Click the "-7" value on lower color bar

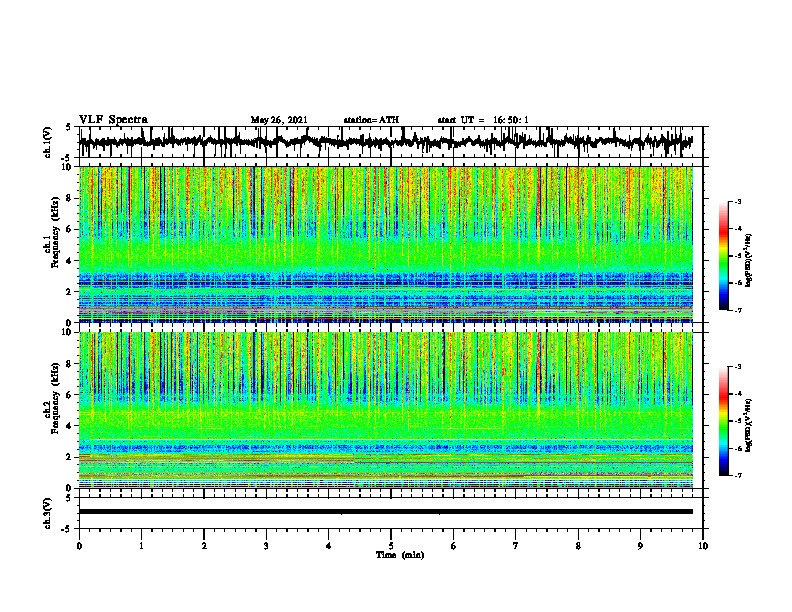(x=737, y=475)
